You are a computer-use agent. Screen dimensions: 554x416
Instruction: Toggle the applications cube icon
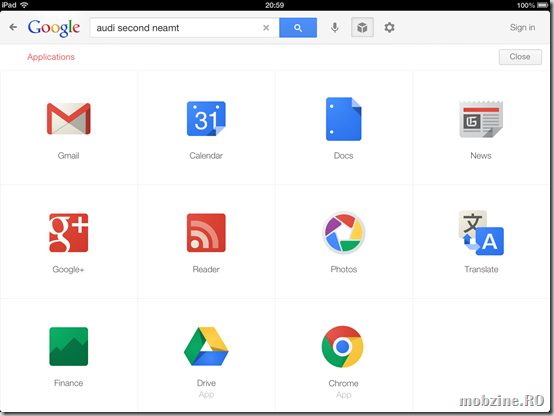click(362, 27)
